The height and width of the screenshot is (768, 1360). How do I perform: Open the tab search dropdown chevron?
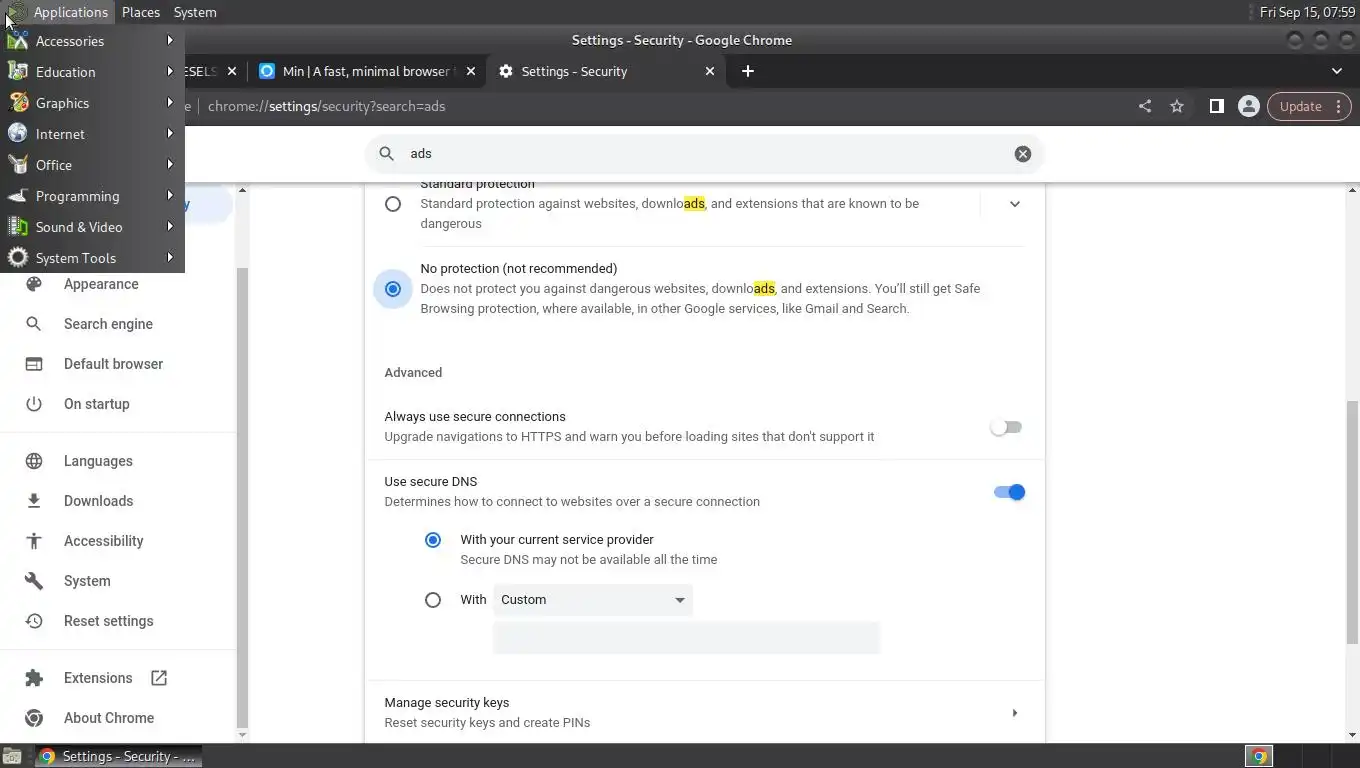pos(1337,71)
